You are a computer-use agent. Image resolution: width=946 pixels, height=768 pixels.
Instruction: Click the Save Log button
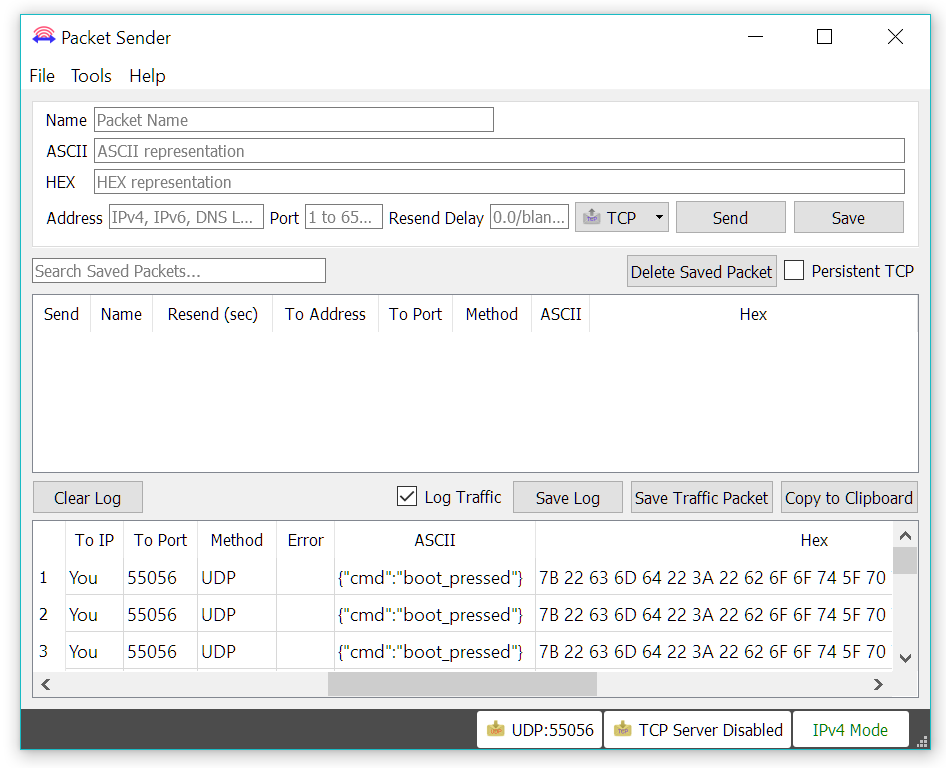(x=568, y=498)
